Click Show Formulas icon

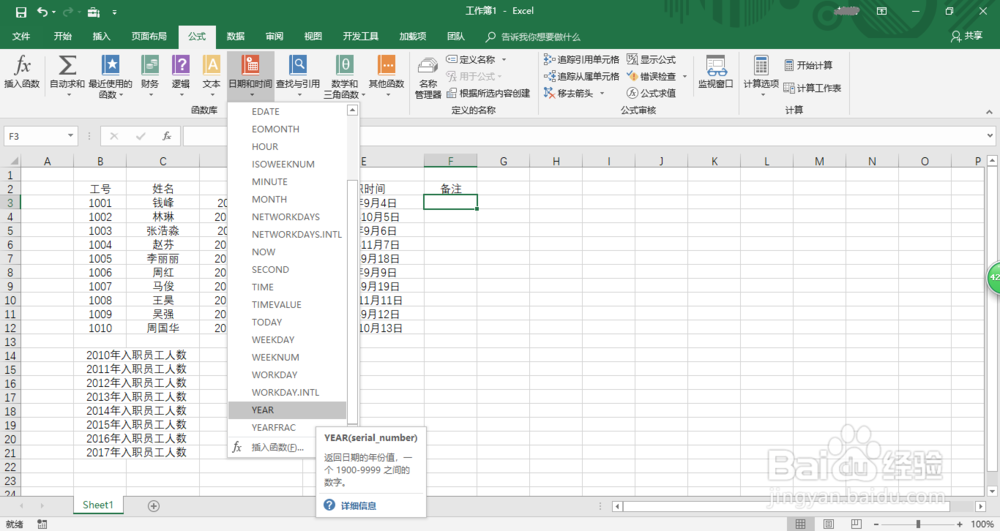(632, 59)
